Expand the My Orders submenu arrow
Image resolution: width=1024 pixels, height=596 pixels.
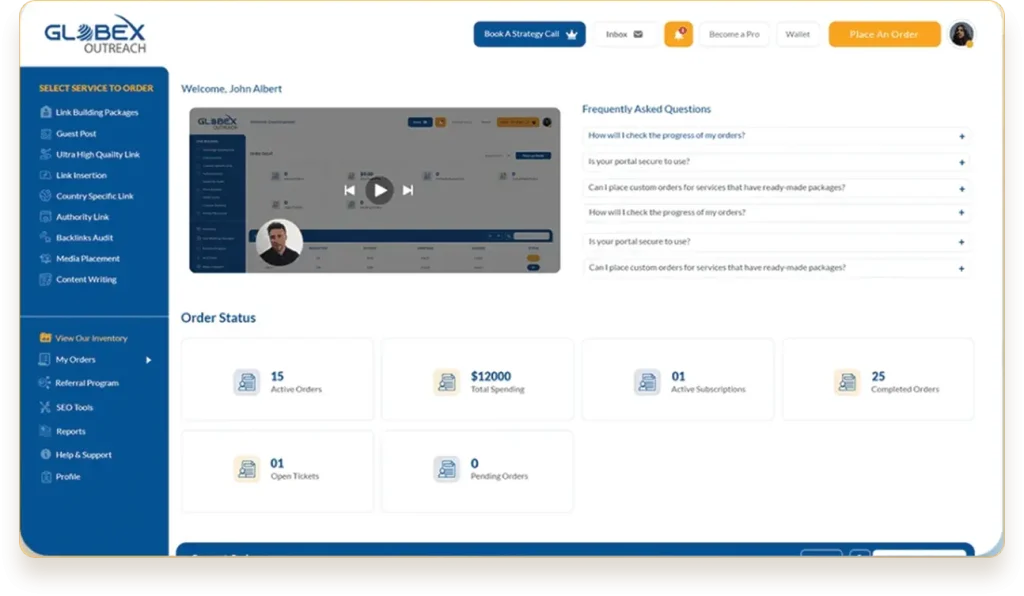point(148,360)
